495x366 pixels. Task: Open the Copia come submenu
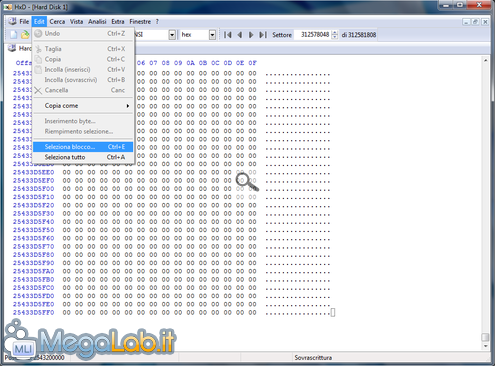[83, 106]
